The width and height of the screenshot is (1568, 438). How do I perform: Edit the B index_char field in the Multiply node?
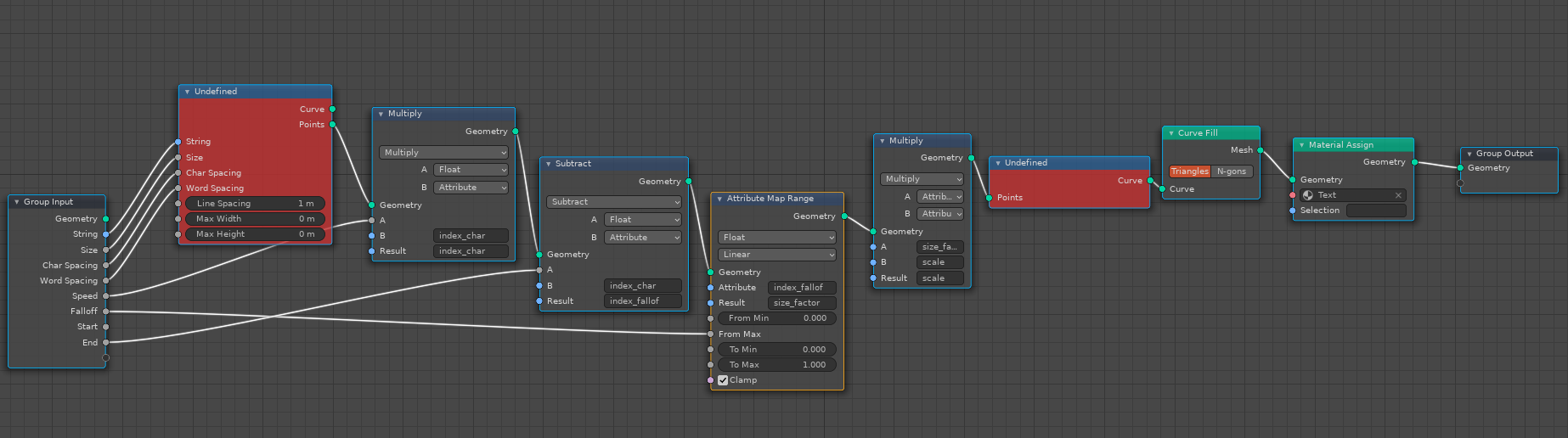[x=471, y=236]
